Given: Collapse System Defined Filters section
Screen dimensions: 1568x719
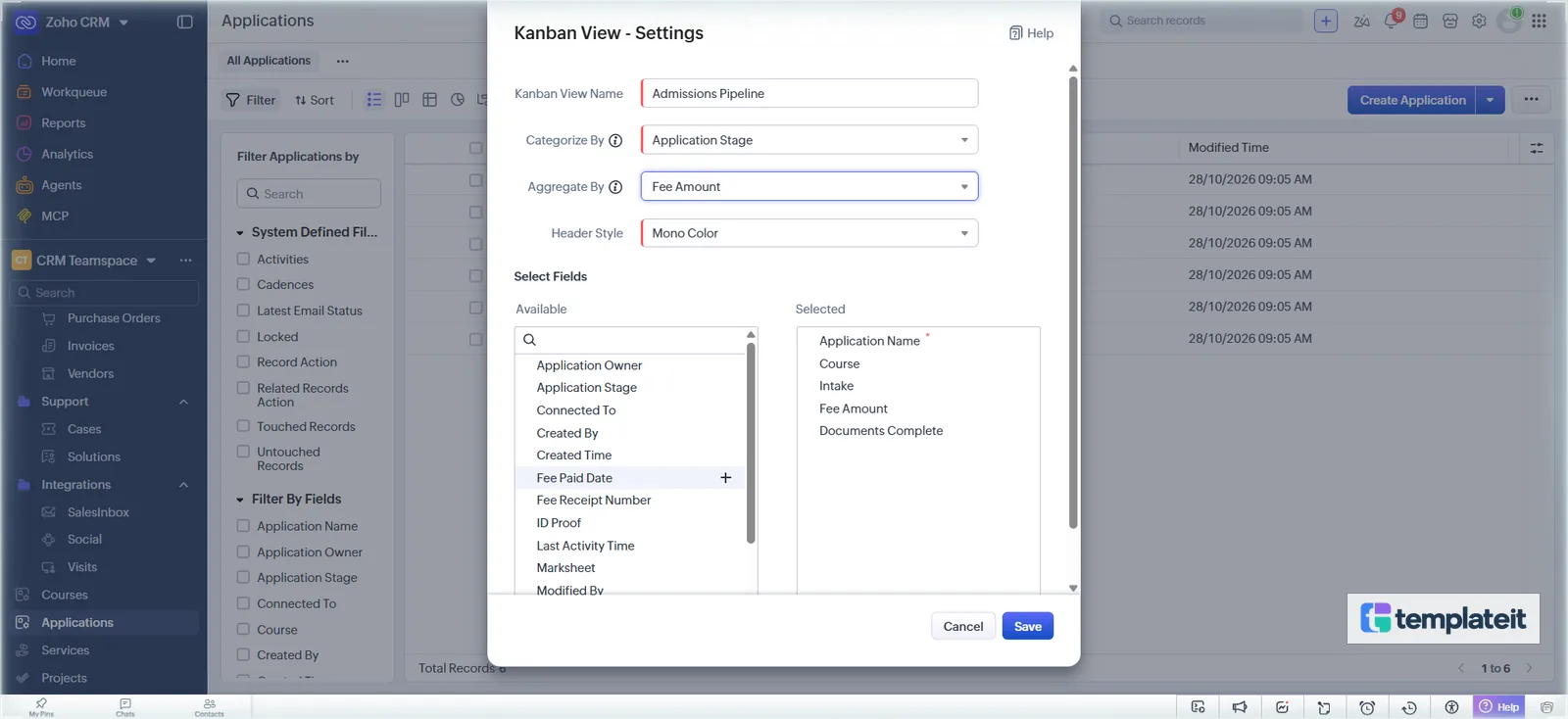Looking at the screenshot, I should (x=240, y=233).
